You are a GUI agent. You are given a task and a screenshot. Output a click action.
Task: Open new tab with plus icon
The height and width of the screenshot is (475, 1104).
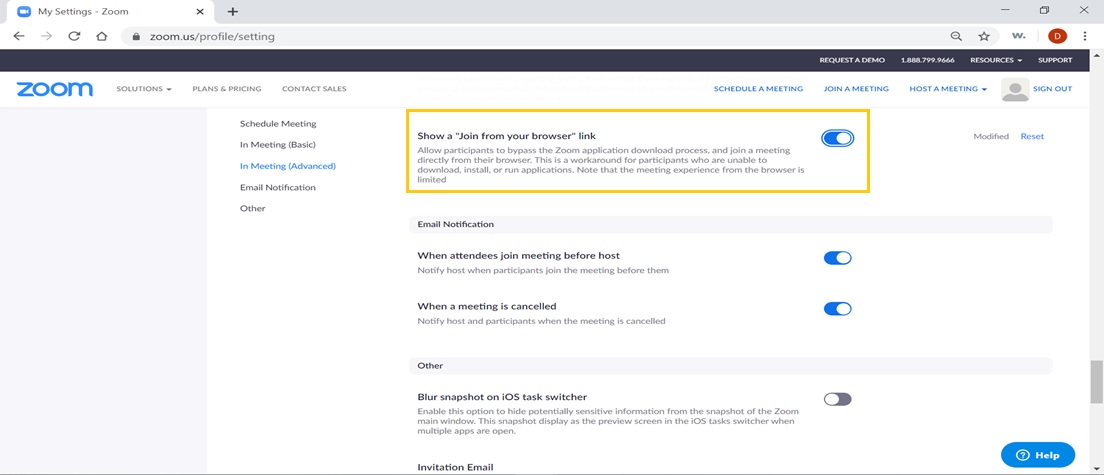(233, 11)
